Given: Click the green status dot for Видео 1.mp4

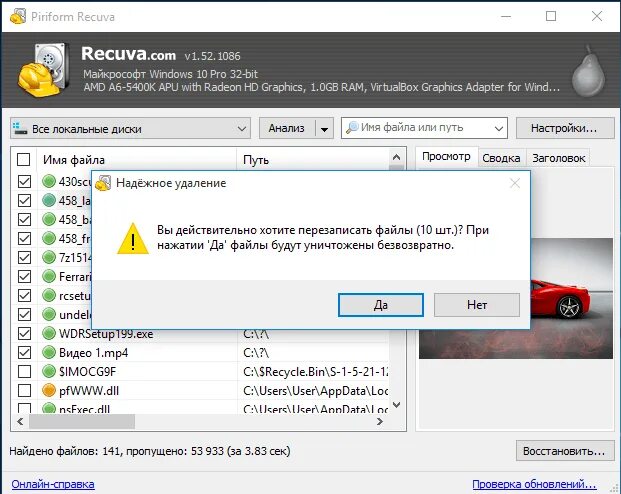Looking at the screenshot, I should pos(49,353).
